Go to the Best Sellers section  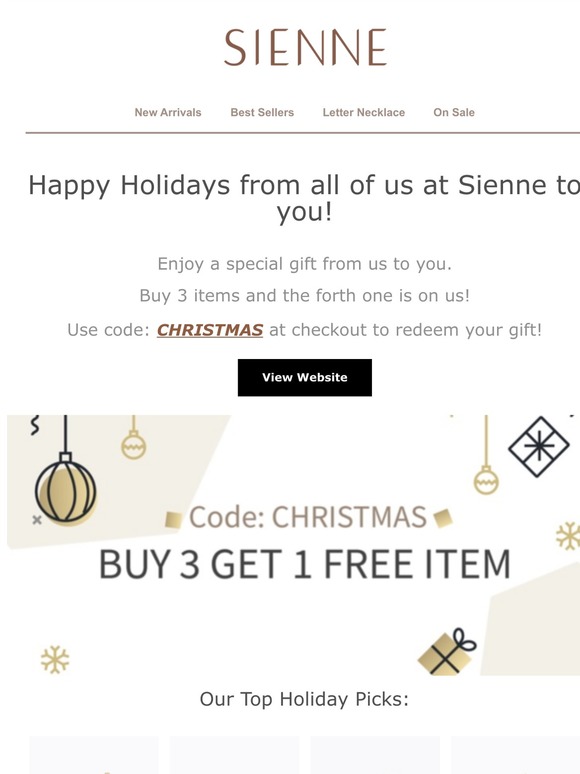point(262,113)
